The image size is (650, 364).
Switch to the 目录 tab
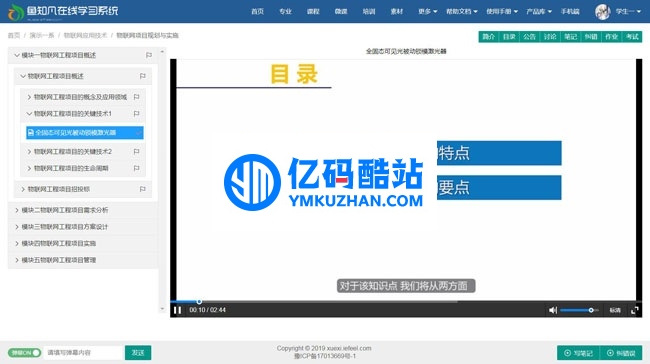click(509, 37)
